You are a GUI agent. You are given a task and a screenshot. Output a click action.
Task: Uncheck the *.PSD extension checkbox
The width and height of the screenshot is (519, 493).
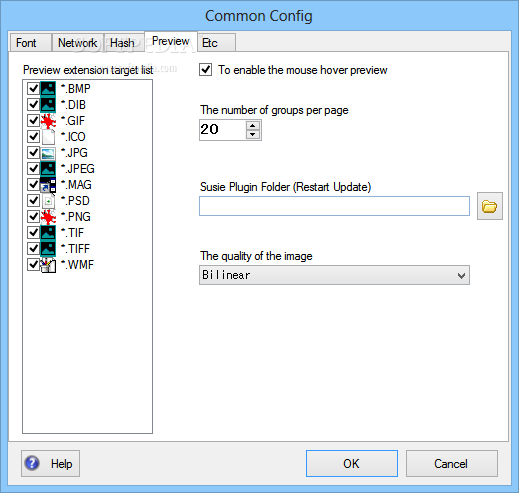[33, 201]
